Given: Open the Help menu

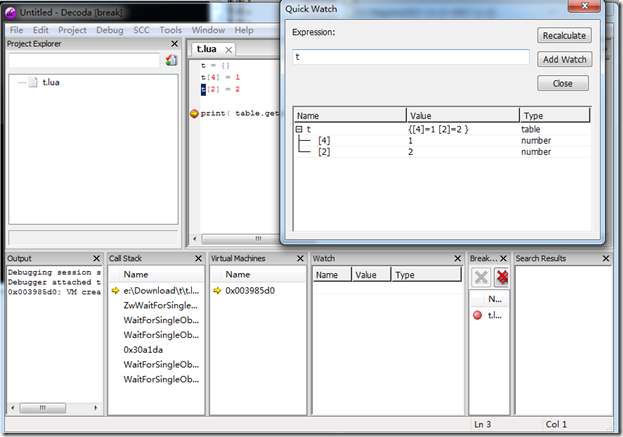Looking at the screenshot, I should (244, 30).
